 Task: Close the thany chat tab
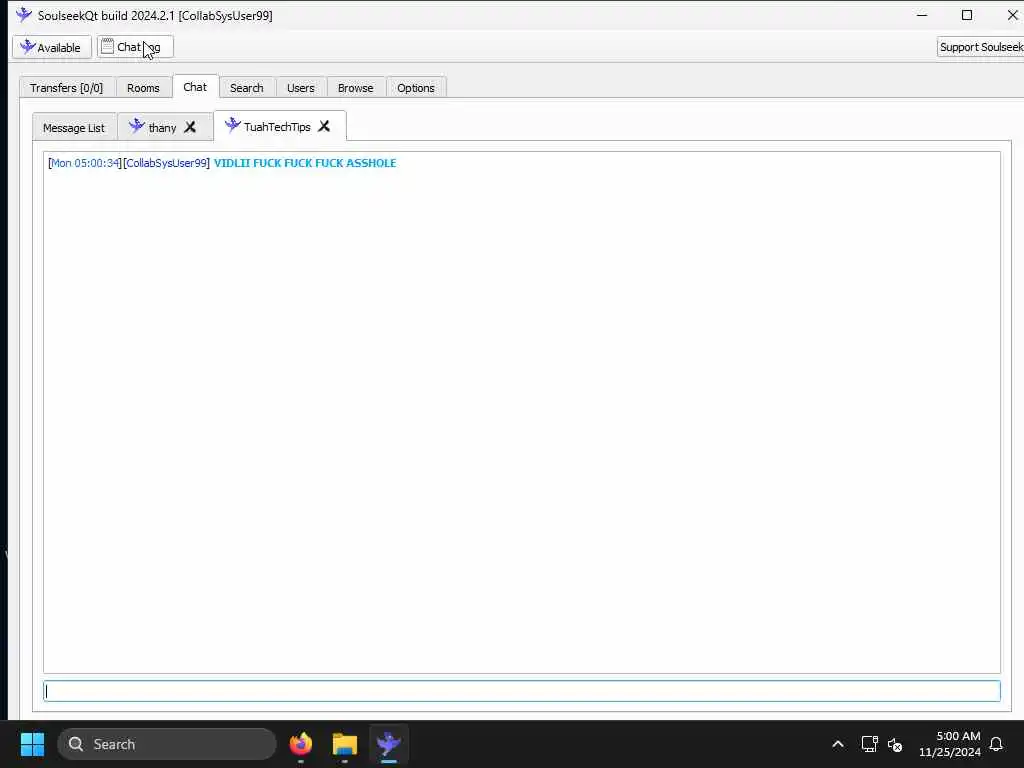tap(190, 127)
